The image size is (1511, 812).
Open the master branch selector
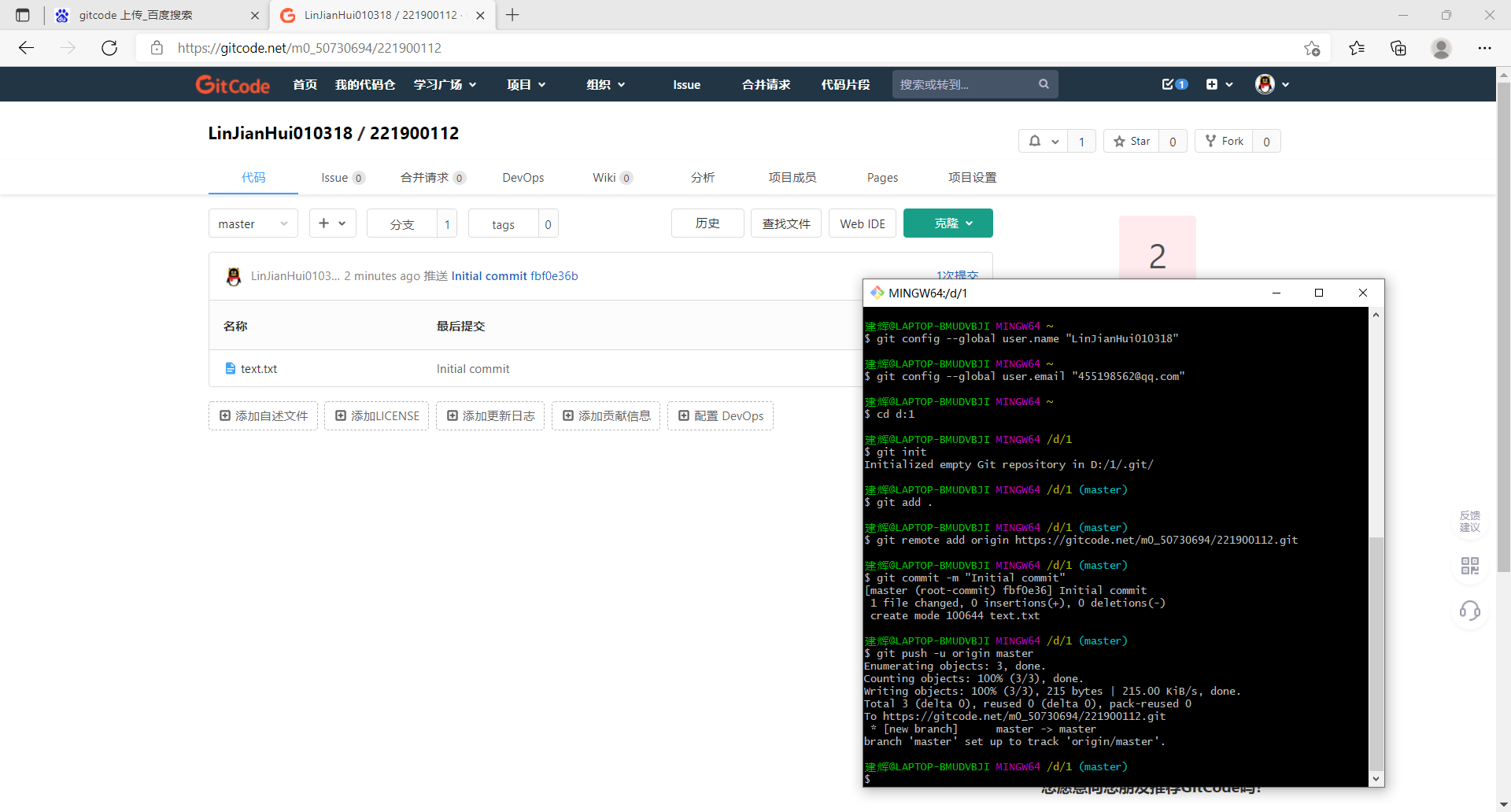point(253,223)
